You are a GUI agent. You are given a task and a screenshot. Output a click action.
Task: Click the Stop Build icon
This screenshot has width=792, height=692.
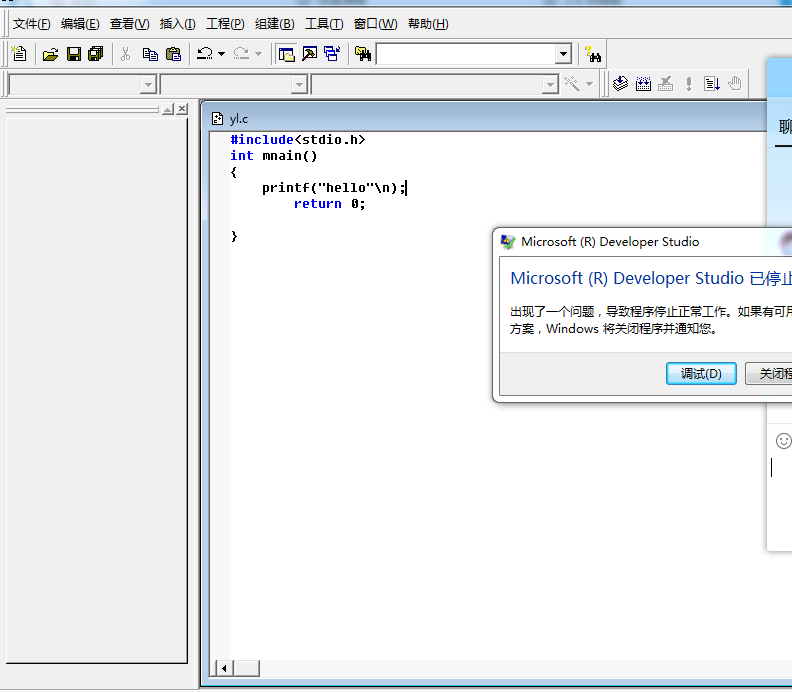(666, 83)
